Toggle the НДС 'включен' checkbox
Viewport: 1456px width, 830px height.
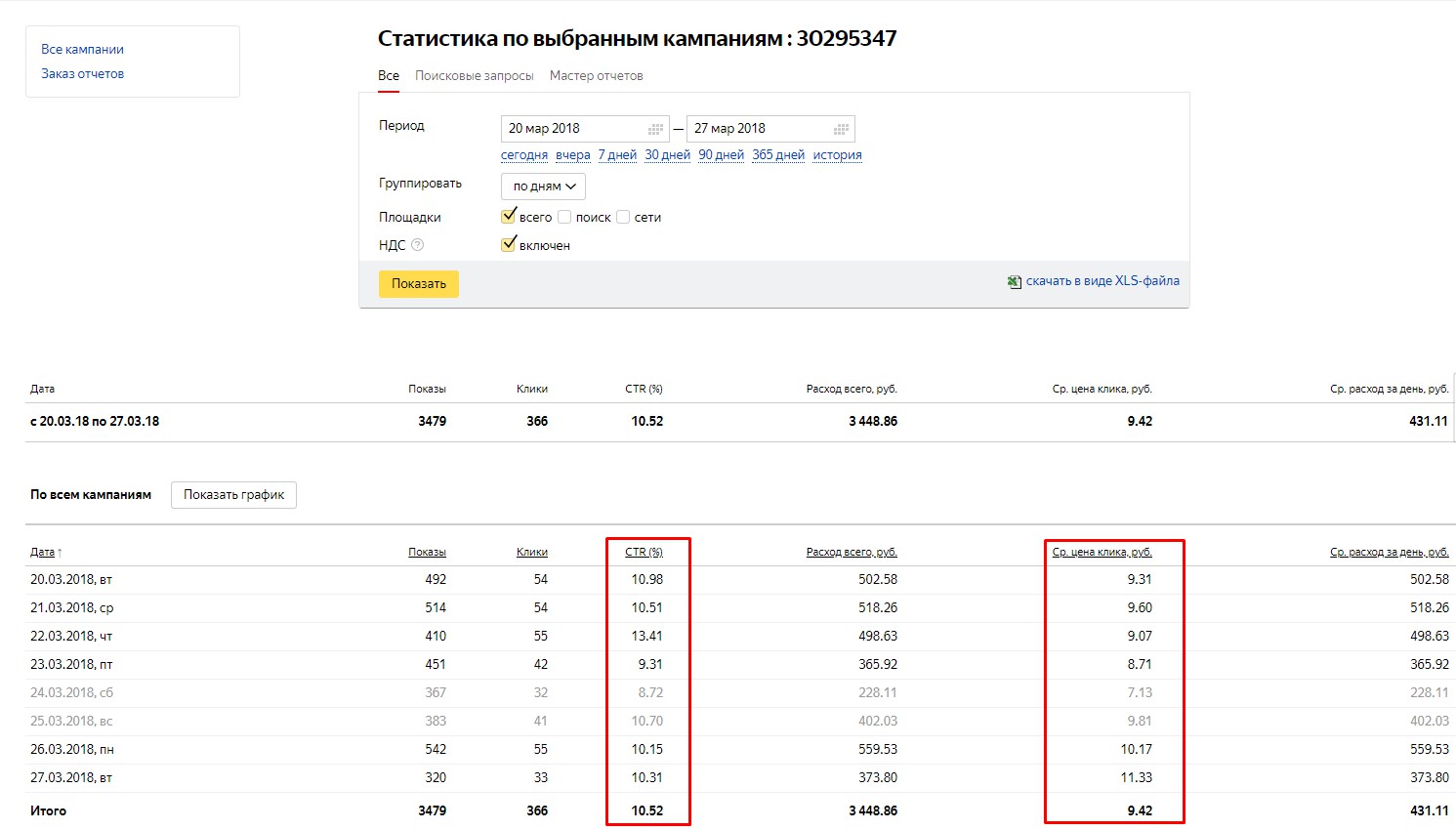tap(509, 244)
